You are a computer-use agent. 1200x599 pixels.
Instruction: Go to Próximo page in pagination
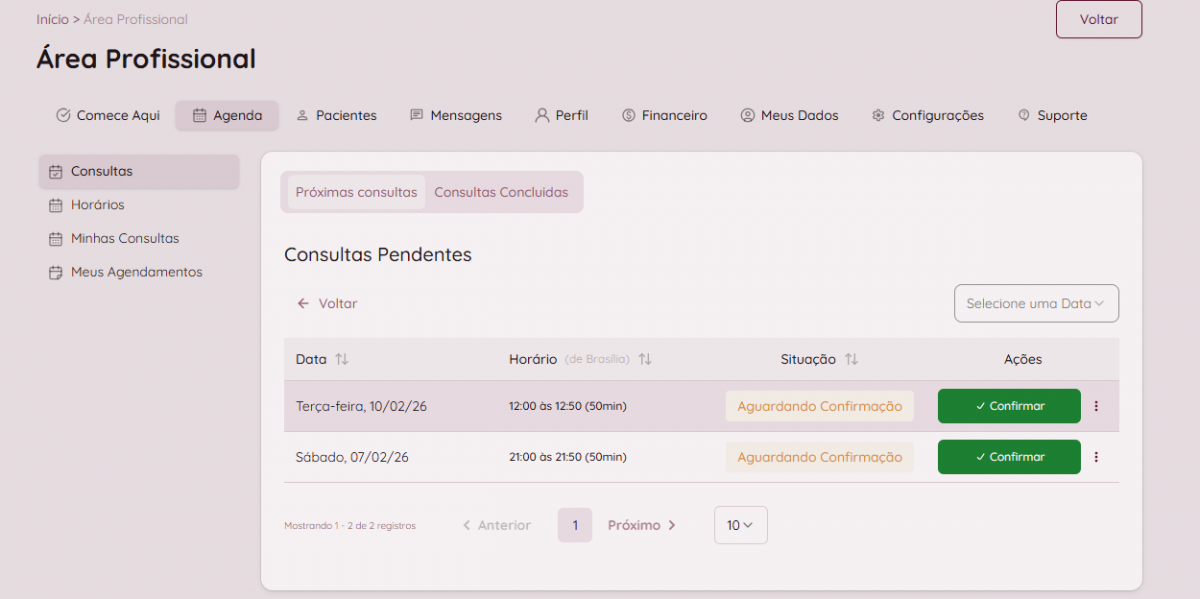(642, 525)
